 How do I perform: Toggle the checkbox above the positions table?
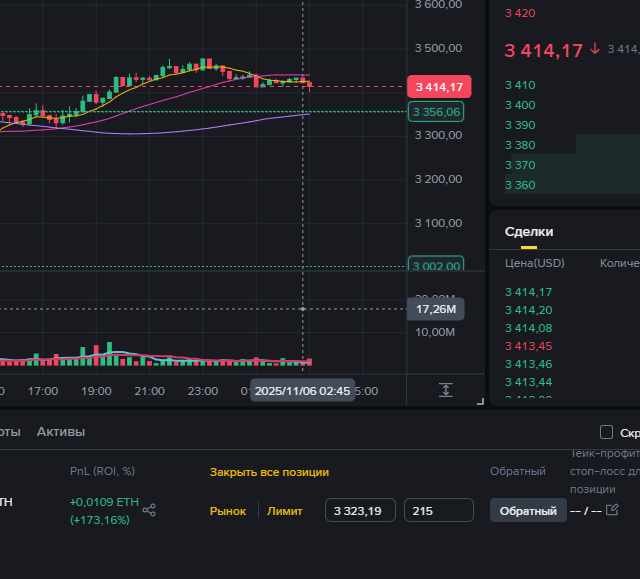[606, 432]
